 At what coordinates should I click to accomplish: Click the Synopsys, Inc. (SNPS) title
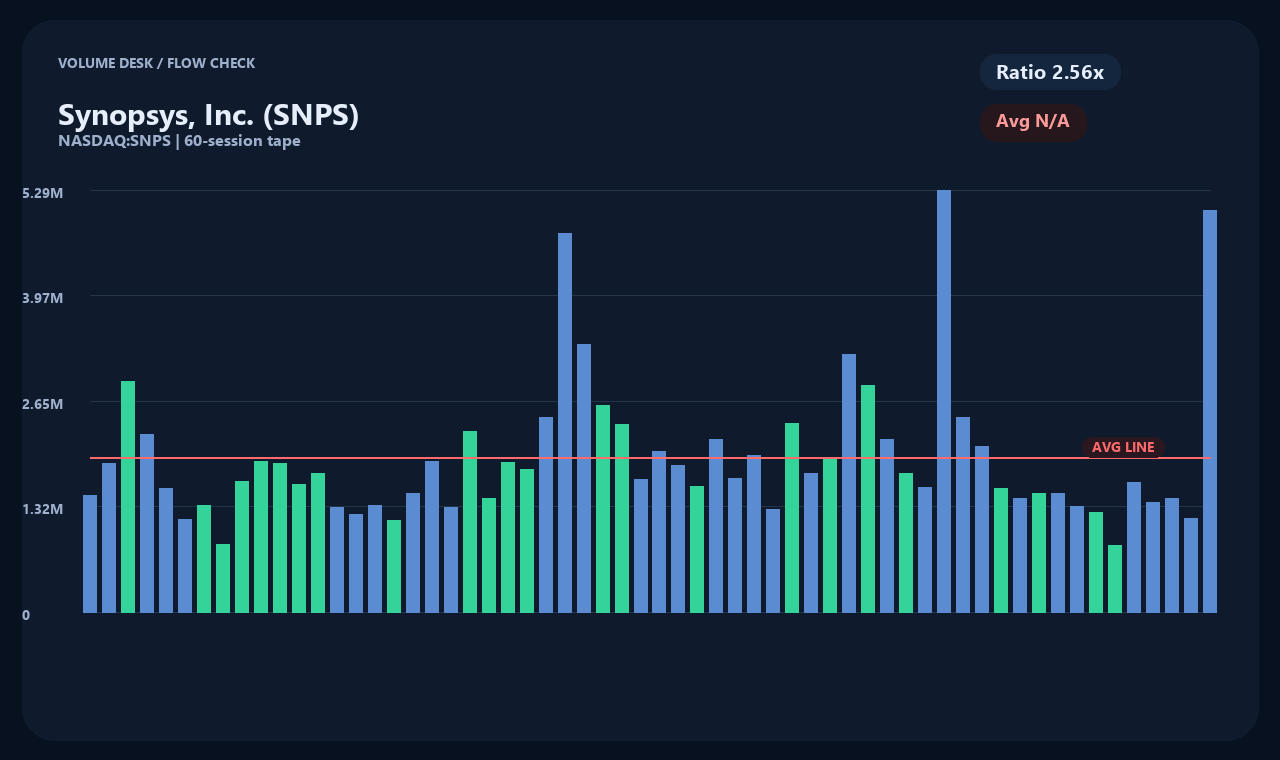208,115
